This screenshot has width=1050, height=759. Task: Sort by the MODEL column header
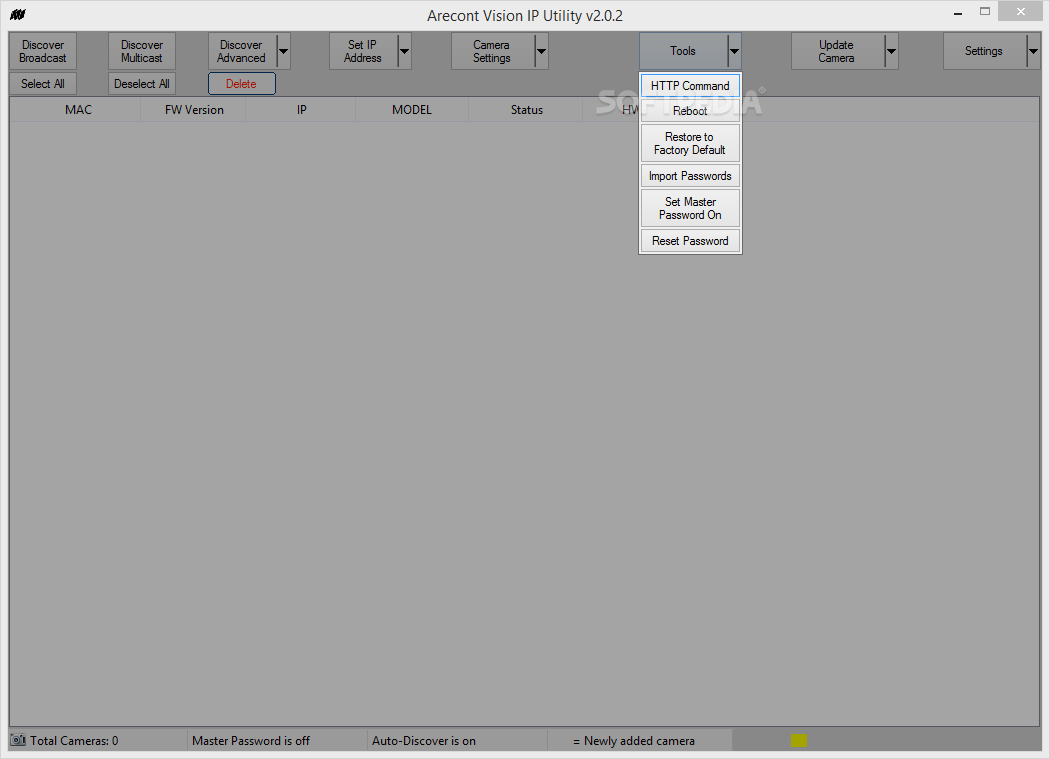tap(412, 110)
